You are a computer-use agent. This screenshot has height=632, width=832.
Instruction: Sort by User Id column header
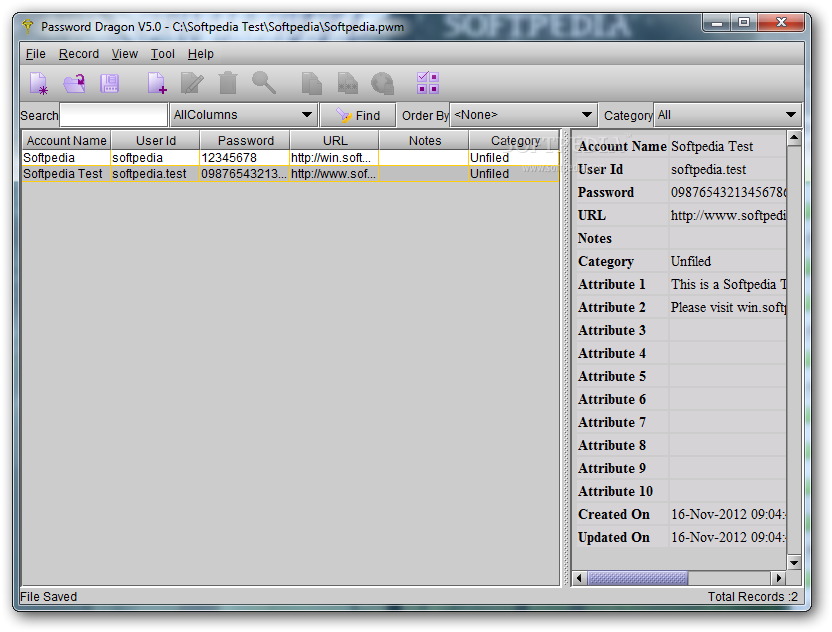155,141
